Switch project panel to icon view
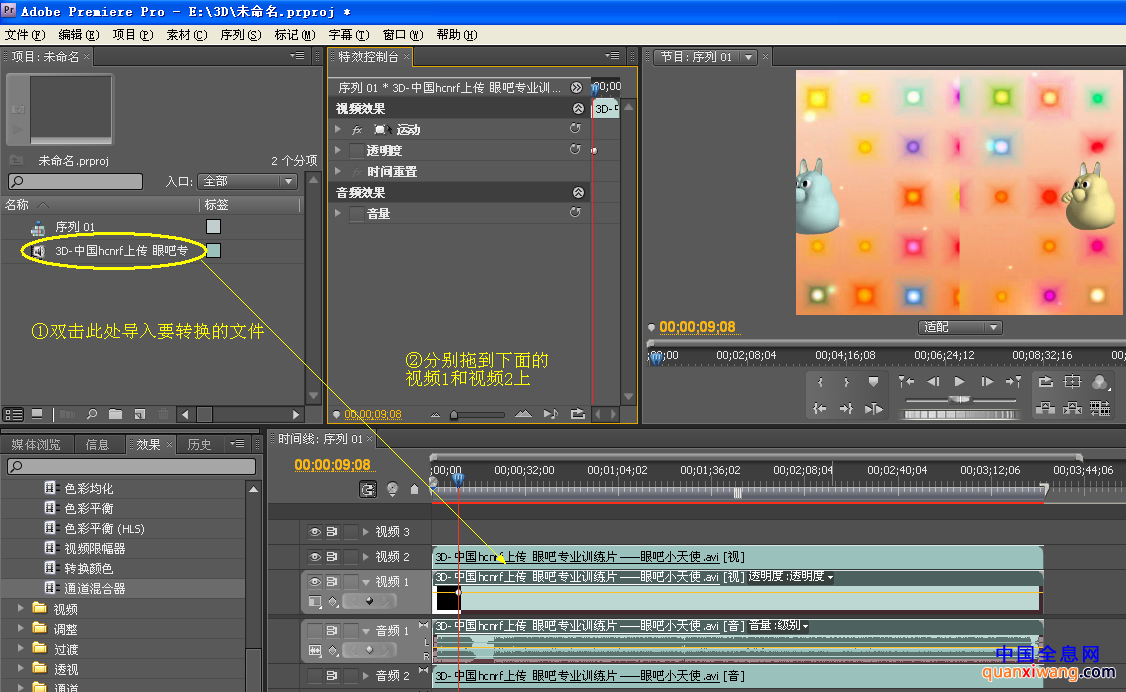This screenshot has width=1126, height=692. (x=37, y=414)
